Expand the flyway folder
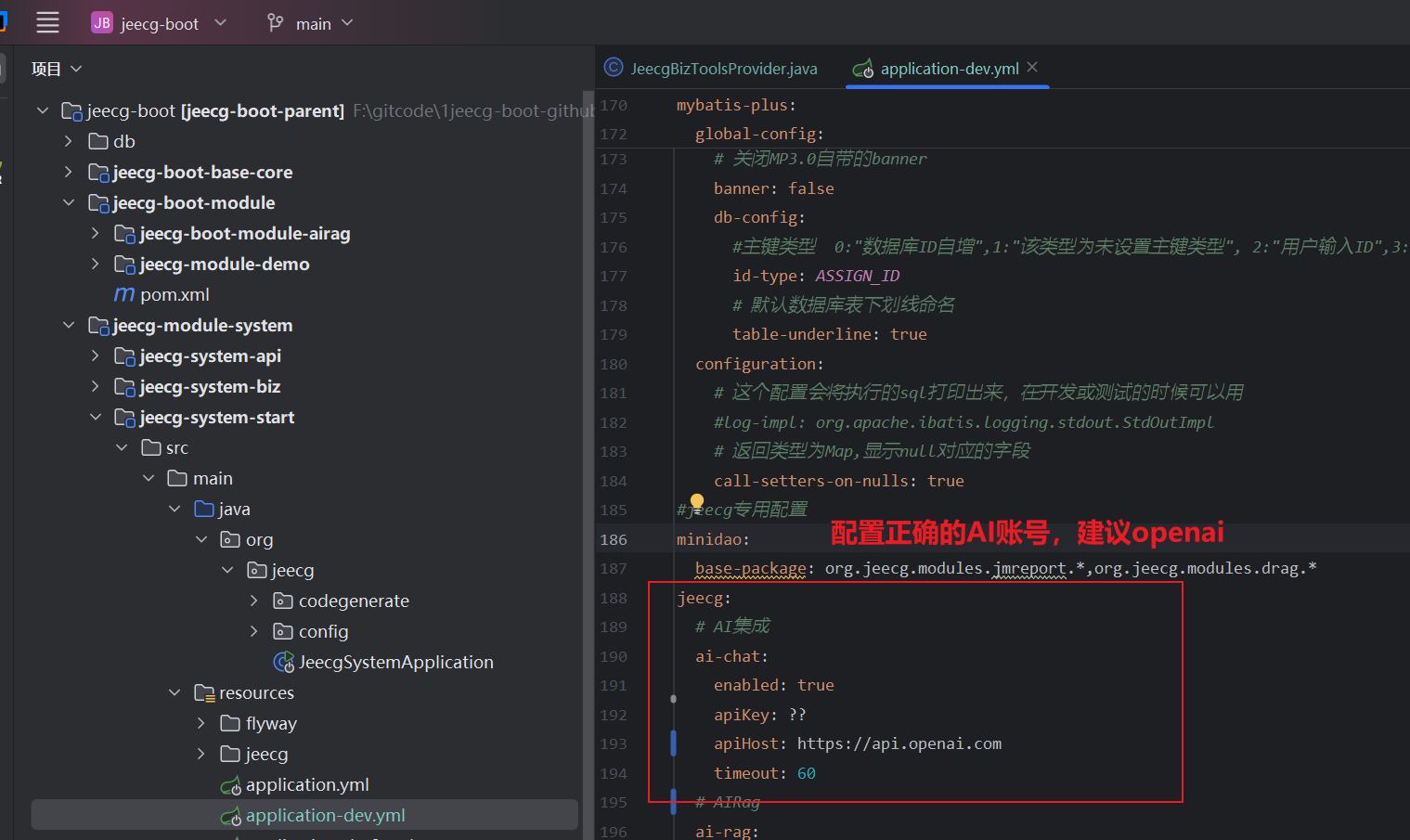Image resolution: width=1410 pixels, height=840 pixels. [x=201, y=723]
